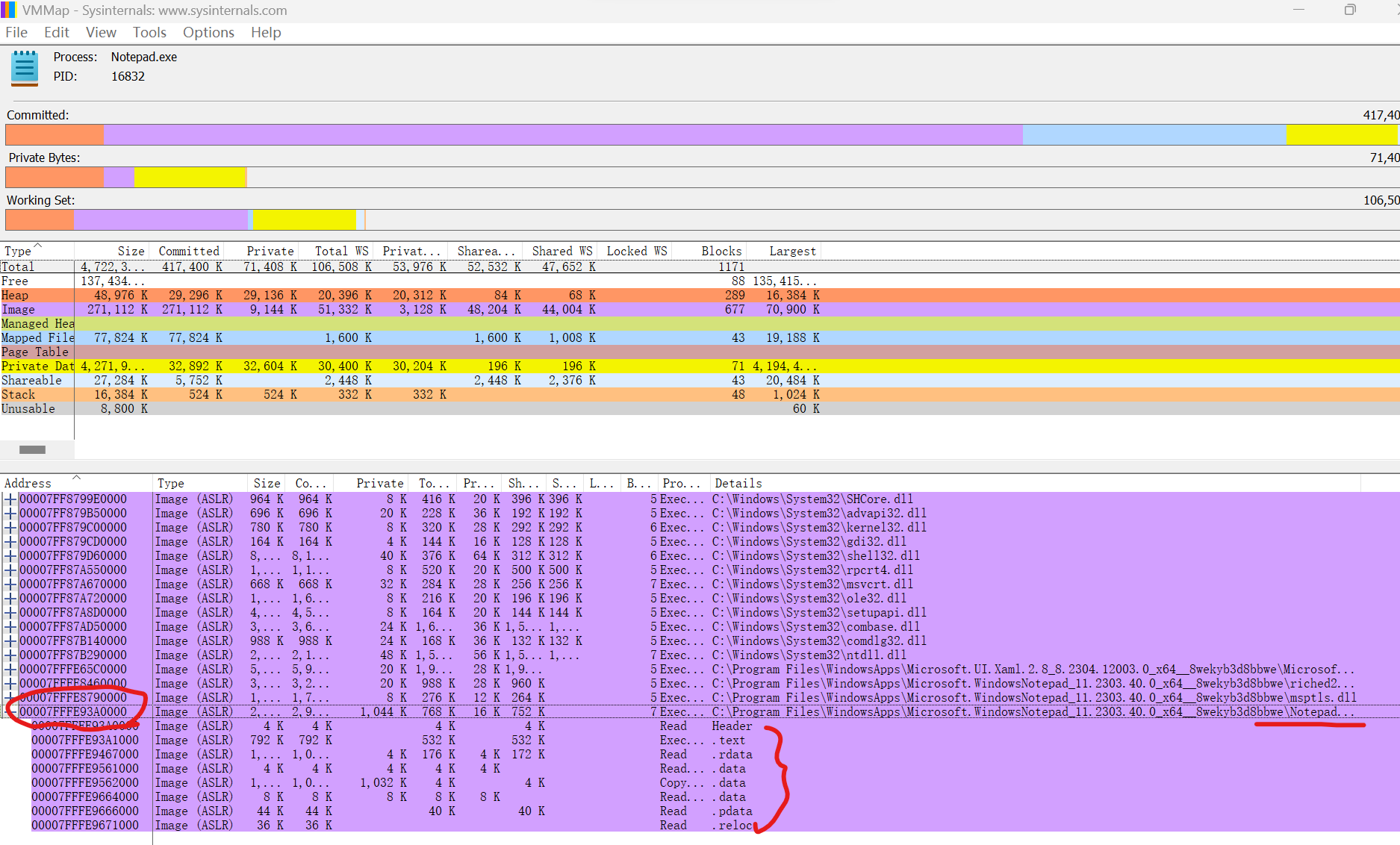Click the Notepad process icon

point(25,68)
